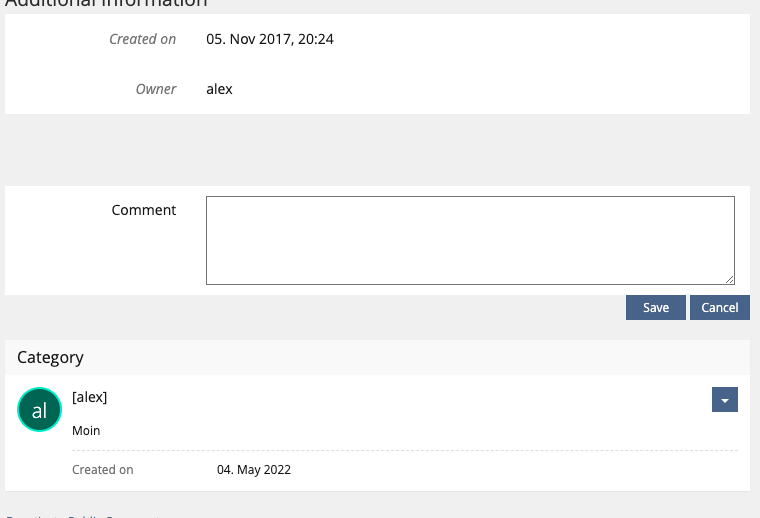Click the 'Created on' label above Owner
The height and width of the screenshot is (518, 760).
(x=142, y=39)
